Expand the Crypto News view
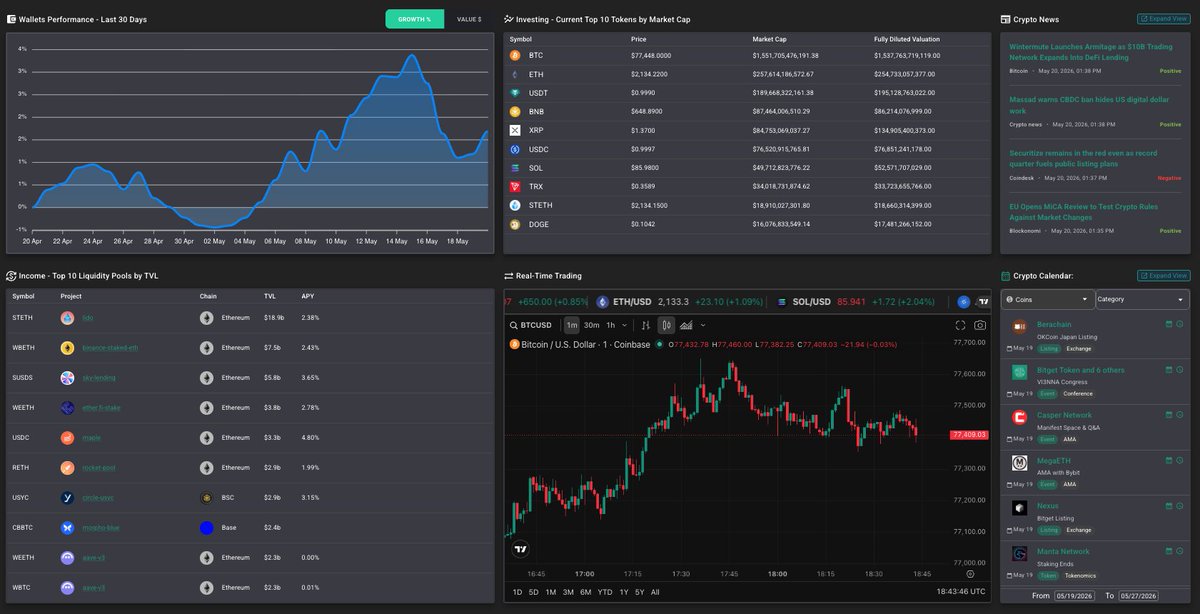1200x614 pixels. click(1163, 19)
